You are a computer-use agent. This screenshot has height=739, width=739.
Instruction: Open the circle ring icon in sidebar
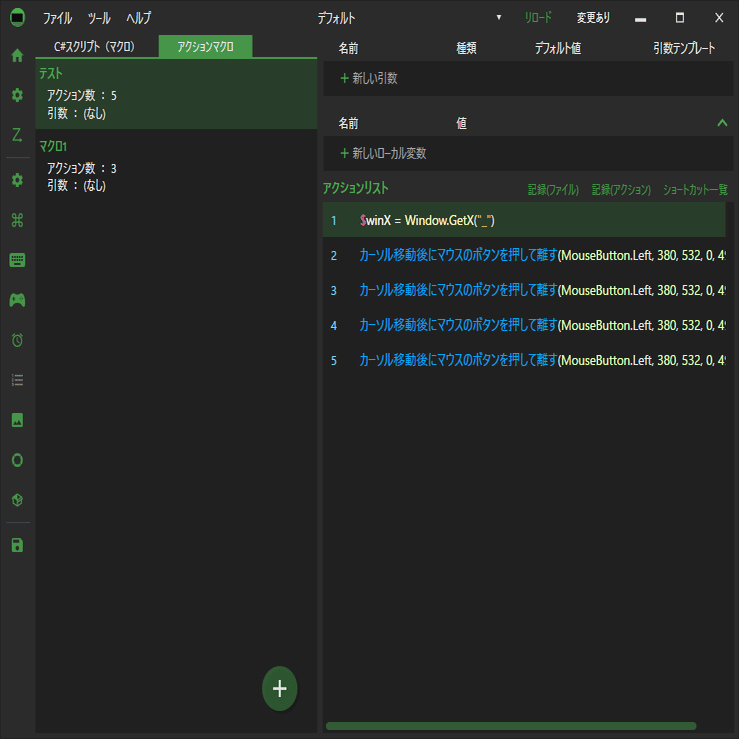tap(17, 460)
